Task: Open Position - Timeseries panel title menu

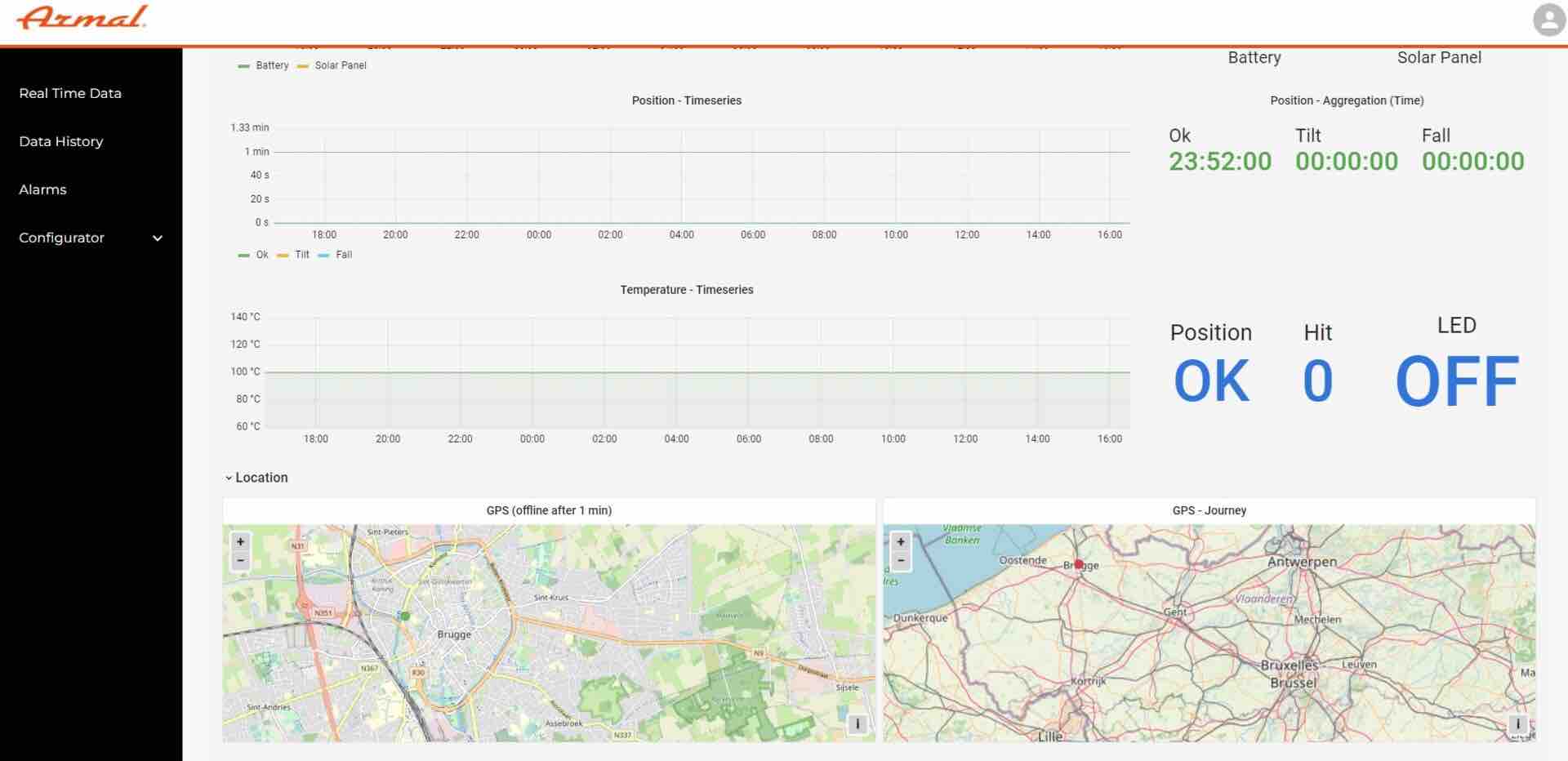Action: 686,100
